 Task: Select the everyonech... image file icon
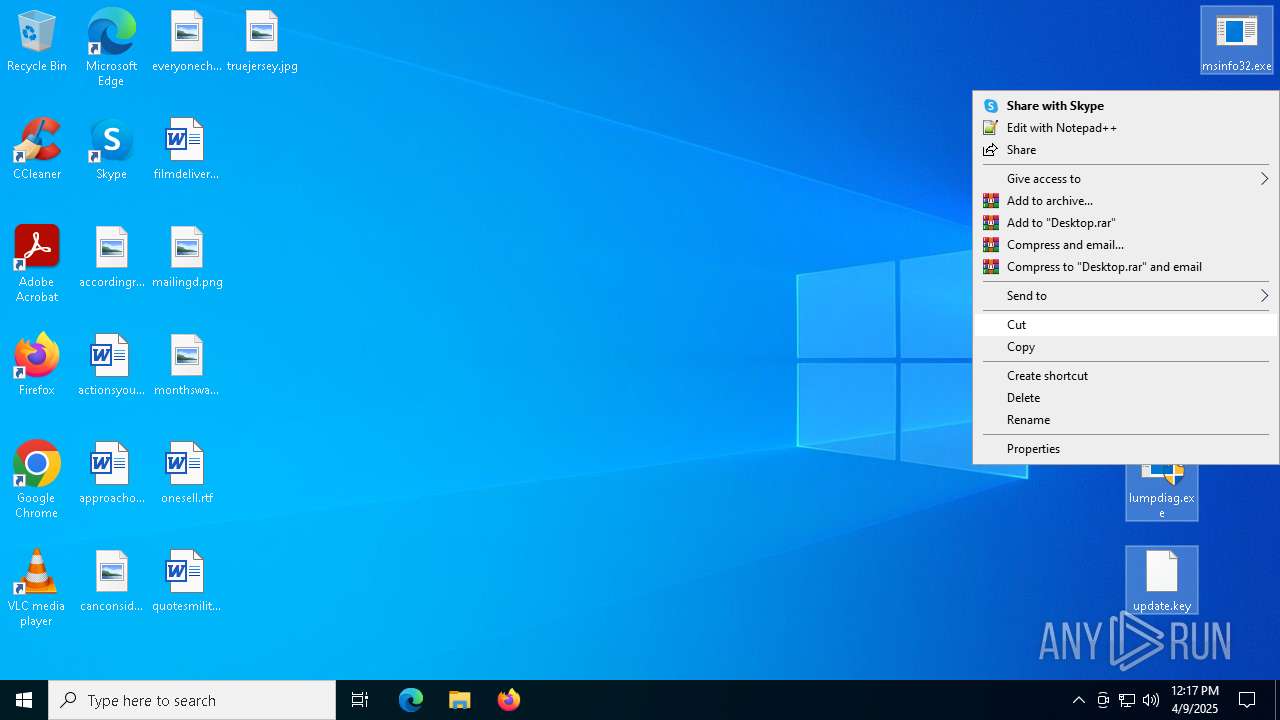(x=187, y=42)
